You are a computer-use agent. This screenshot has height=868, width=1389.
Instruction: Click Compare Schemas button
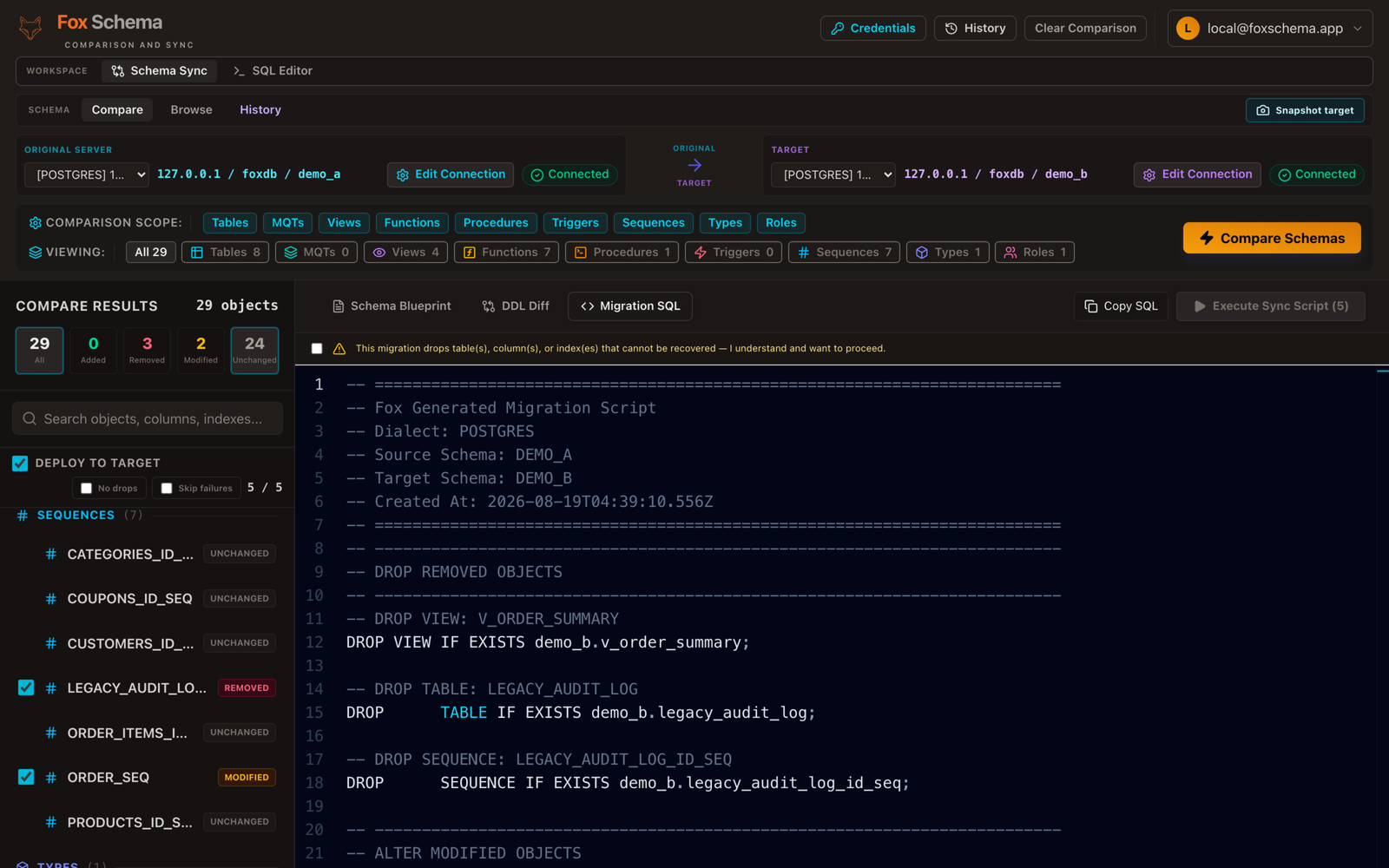1272,238
